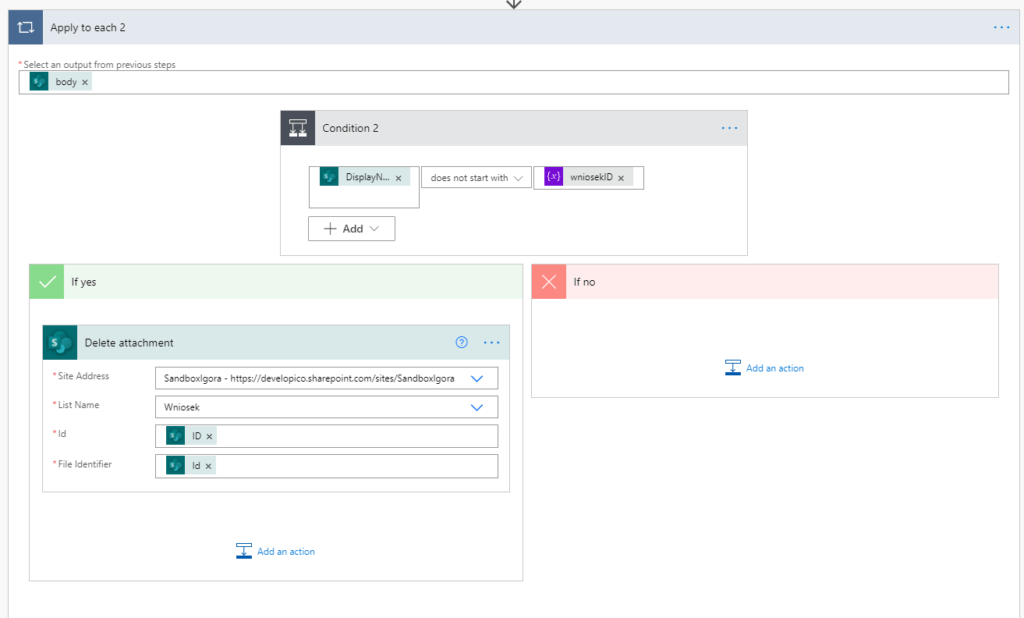This screenshot has width=1024, height=618.
Task: Click Add an action under If yes
Action: (x=284, y=551)
